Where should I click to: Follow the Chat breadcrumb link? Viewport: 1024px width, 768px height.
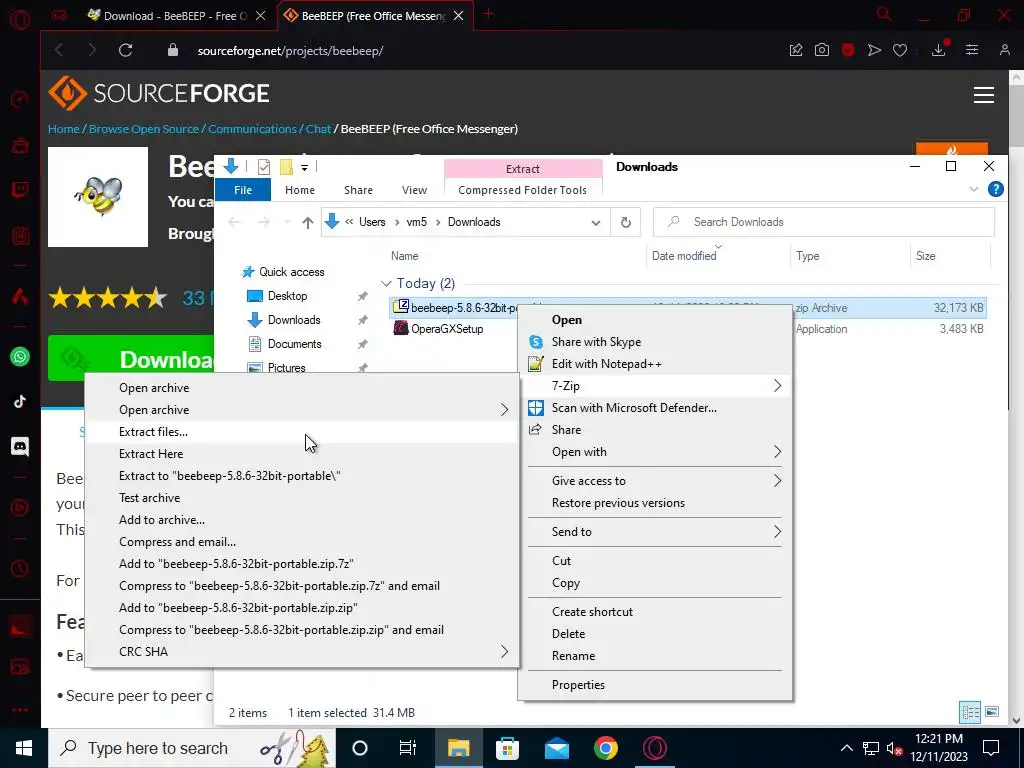[318, 129]
